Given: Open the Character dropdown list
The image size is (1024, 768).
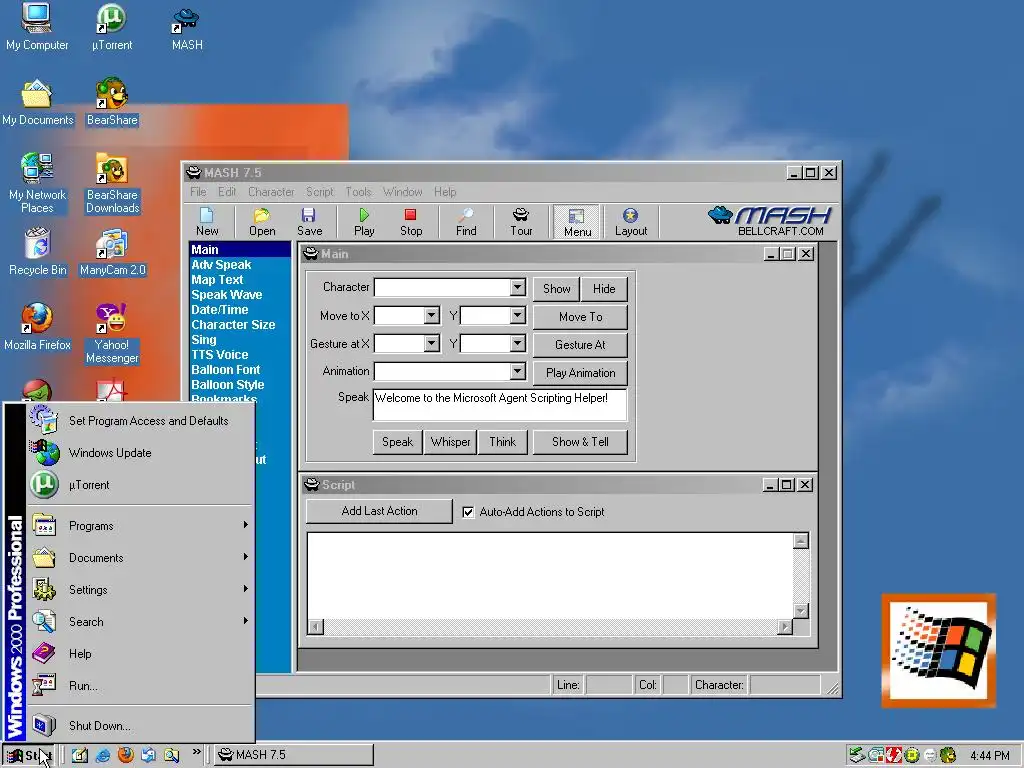Looking at the screenshot, I should point(517,287).
